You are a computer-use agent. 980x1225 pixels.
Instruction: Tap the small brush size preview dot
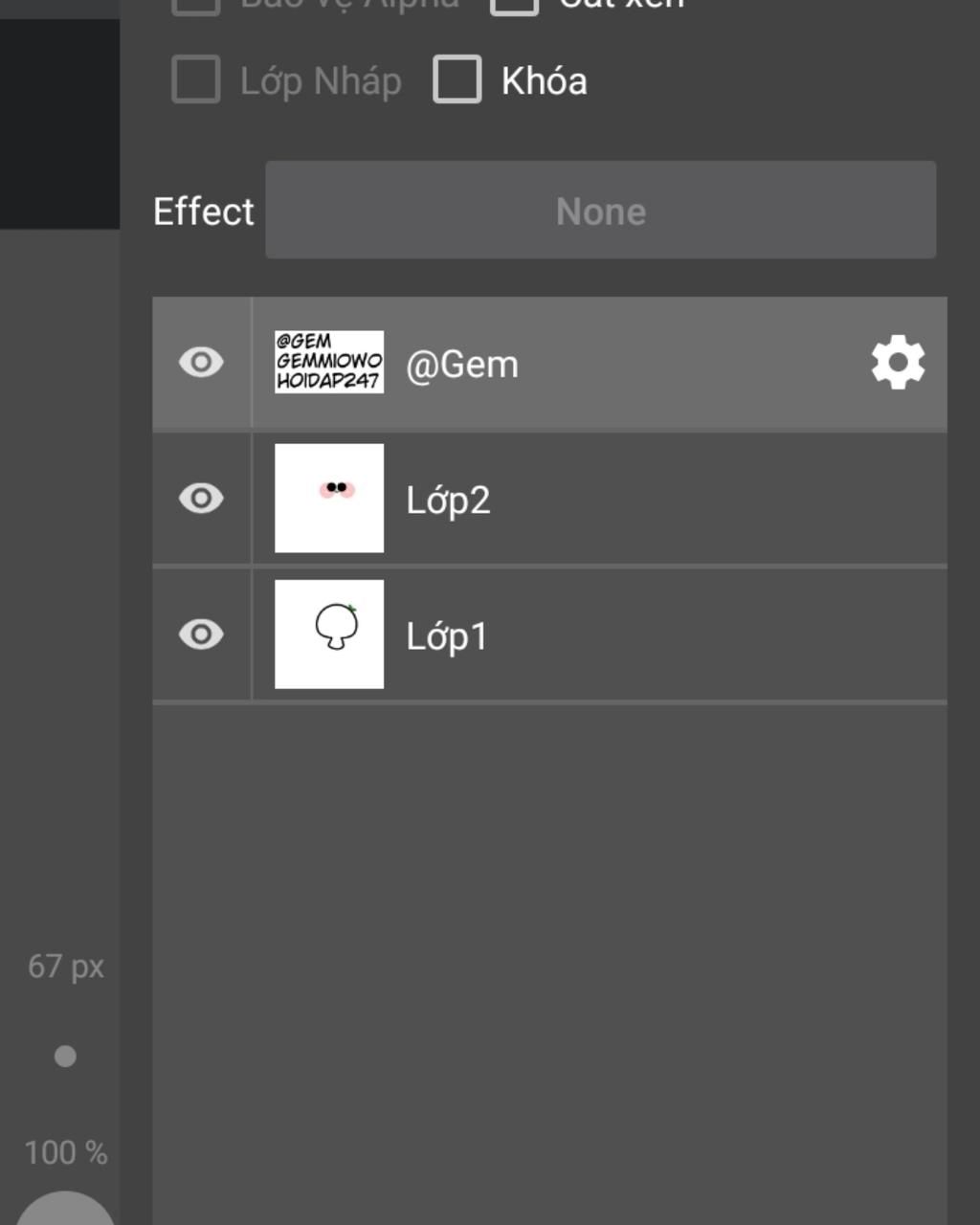click(65, 1057)
